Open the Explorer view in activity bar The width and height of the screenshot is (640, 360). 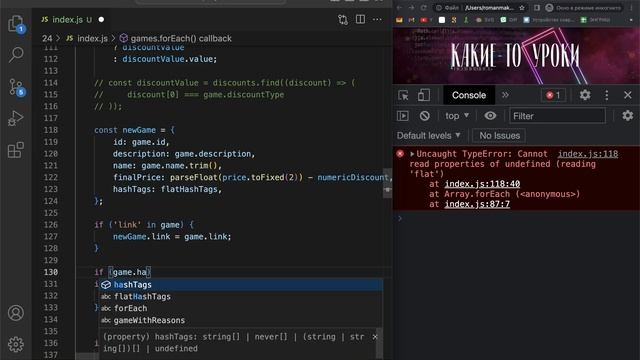16,23
